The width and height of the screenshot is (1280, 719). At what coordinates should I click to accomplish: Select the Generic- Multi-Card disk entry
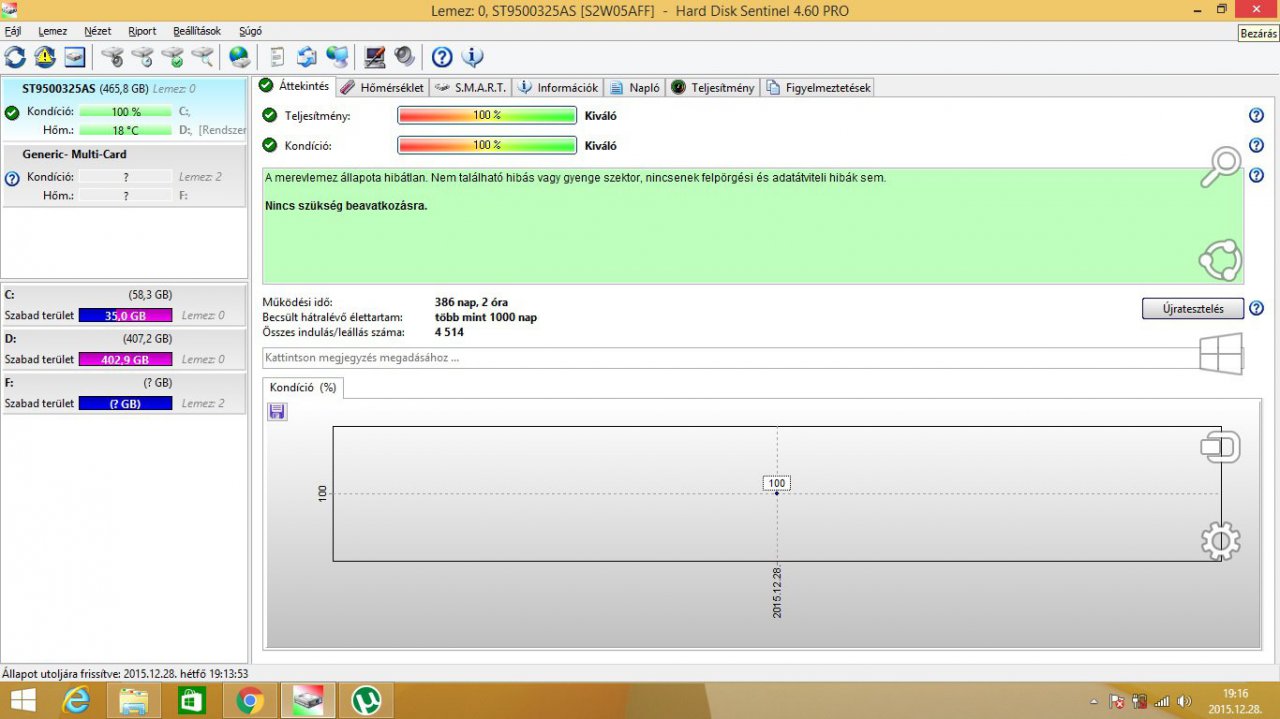tap(124, 176)
